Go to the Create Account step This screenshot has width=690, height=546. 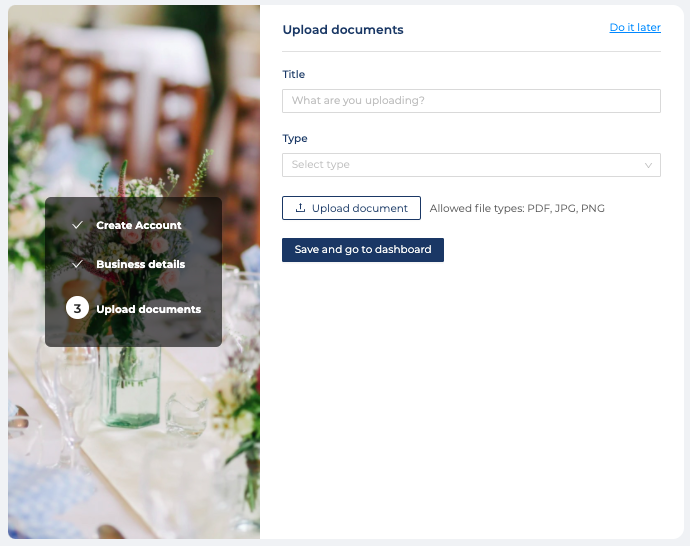coord(138,225)
